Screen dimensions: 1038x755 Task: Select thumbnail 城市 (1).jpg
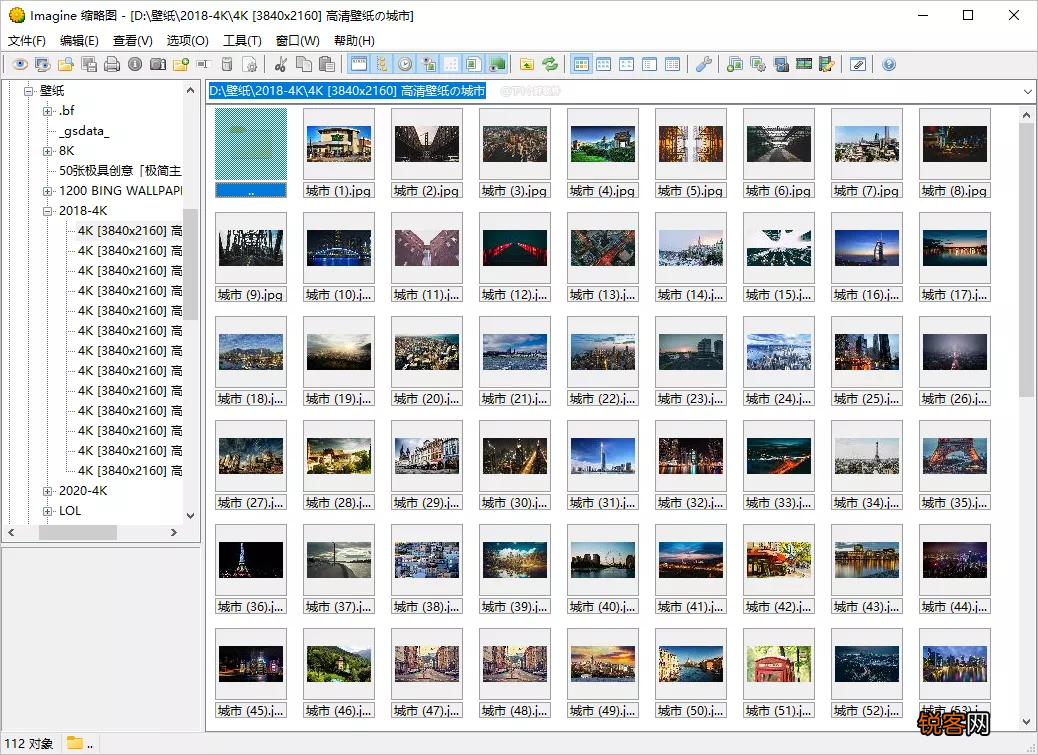coord(339,153)
